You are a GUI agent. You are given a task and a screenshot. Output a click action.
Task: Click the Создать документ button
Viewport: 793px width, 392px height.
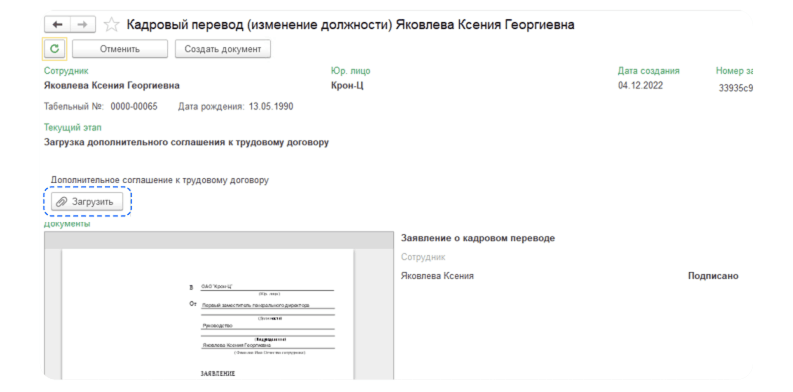[223, 49]
